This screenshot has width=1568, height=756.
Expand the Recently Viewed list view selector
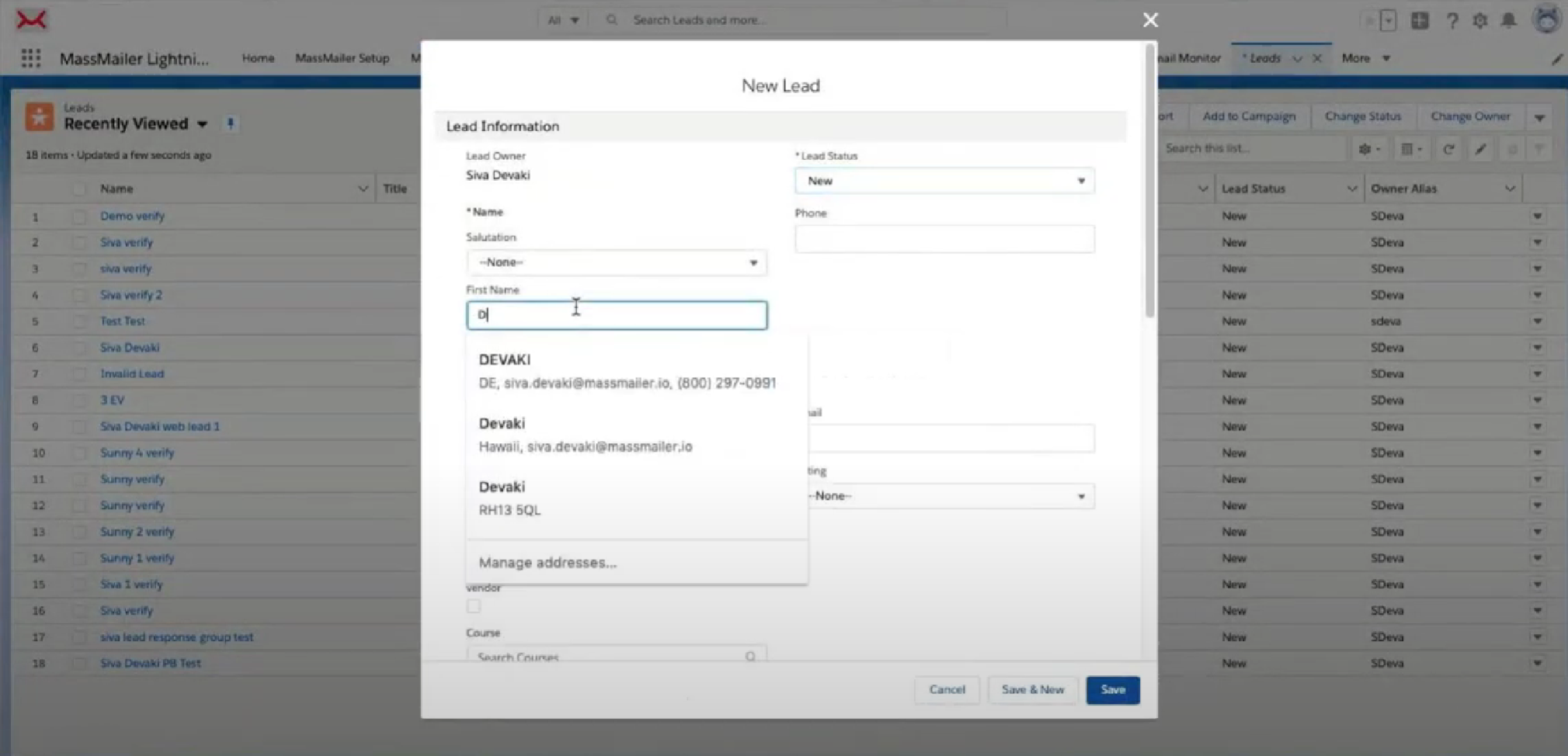pos(203,124)
